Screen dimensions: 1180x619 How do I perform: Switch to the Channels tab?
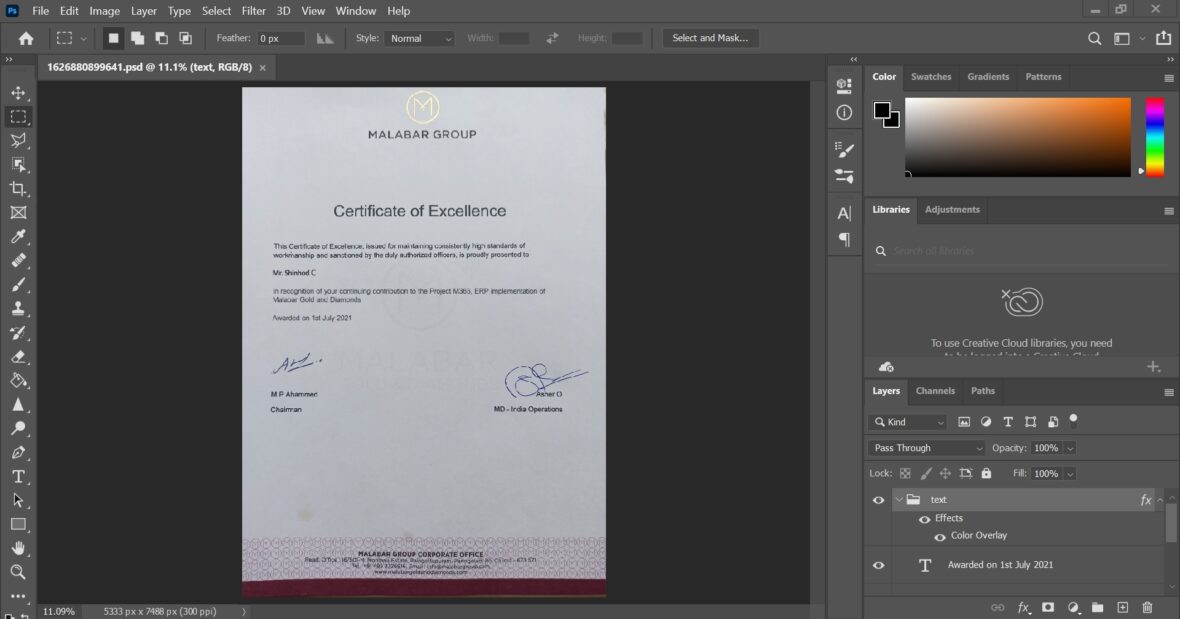tap(934, 391)
